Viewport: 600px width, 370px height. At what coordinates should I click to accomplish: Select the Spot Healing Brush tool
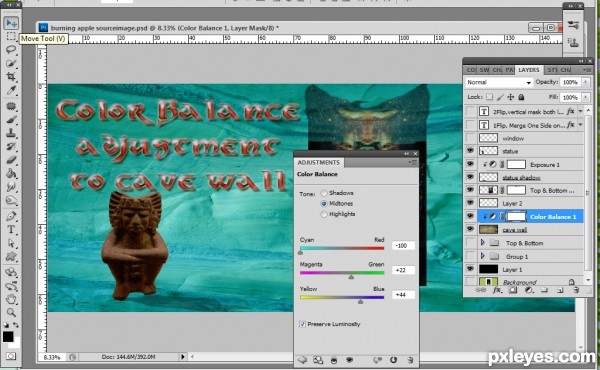11,106
